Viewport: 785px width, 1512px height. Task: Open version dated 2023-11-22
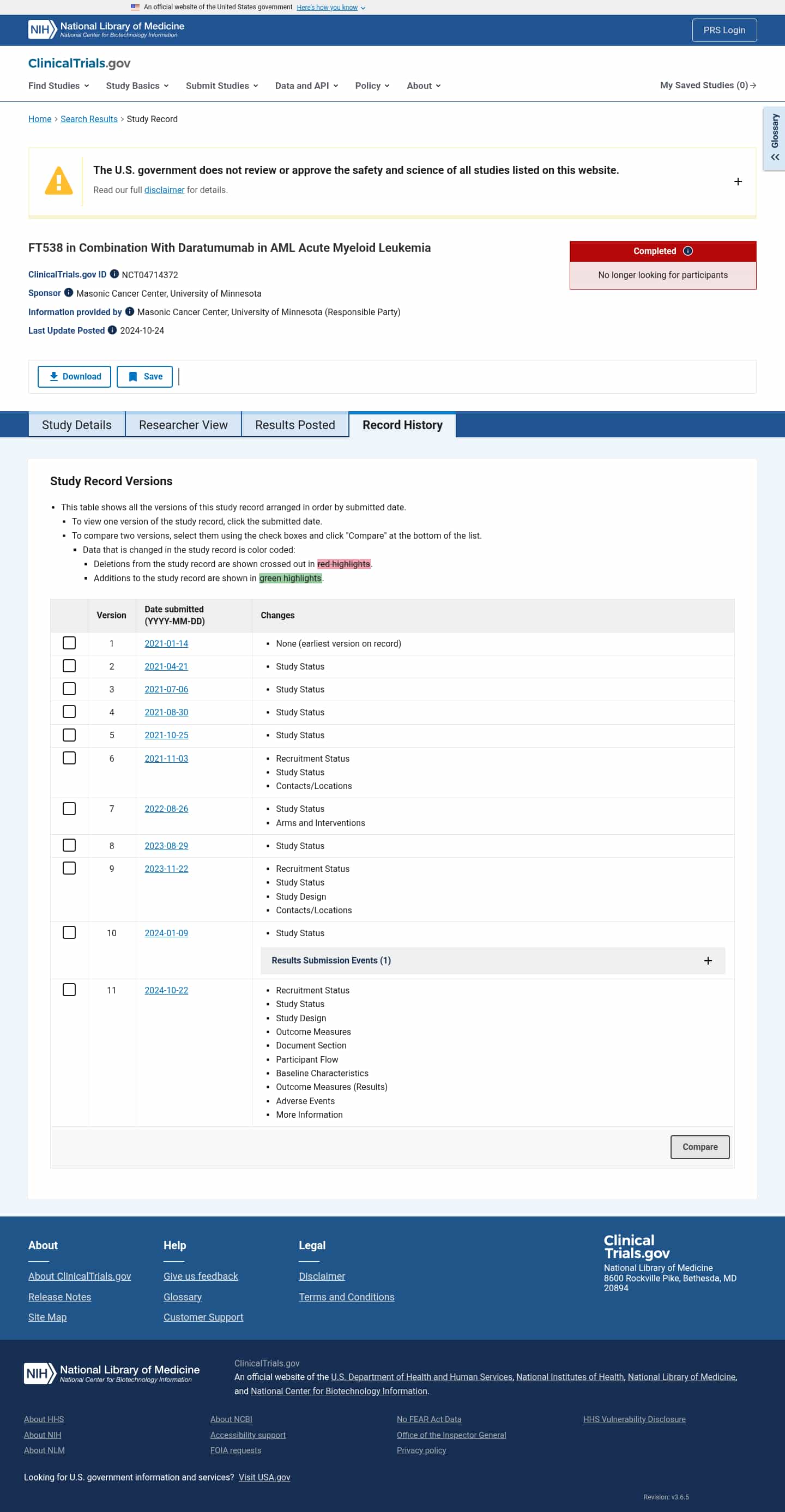[x=167, y=869]
